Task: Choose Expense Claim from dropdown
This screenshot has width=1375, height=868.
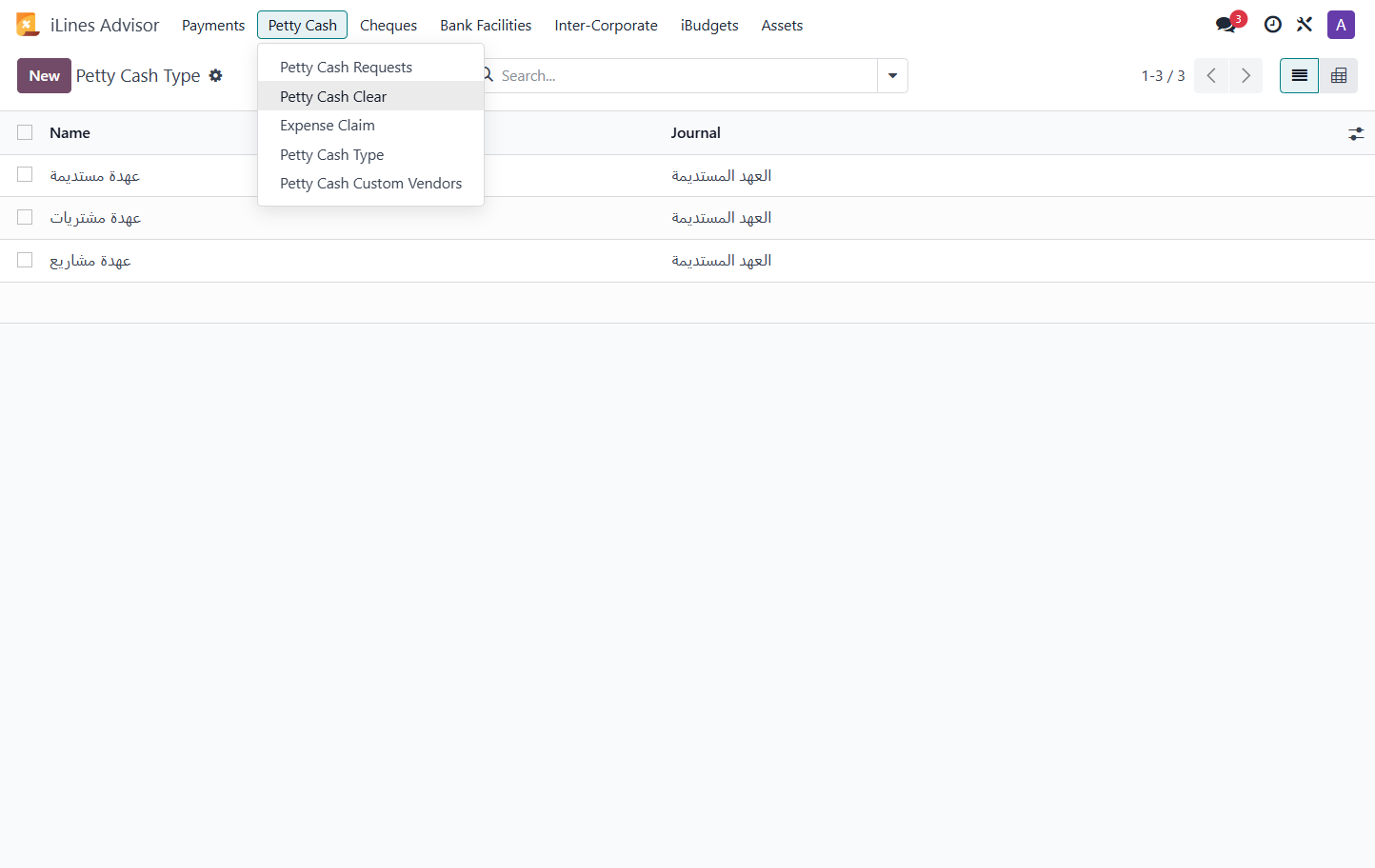Action: coord(370,125)
